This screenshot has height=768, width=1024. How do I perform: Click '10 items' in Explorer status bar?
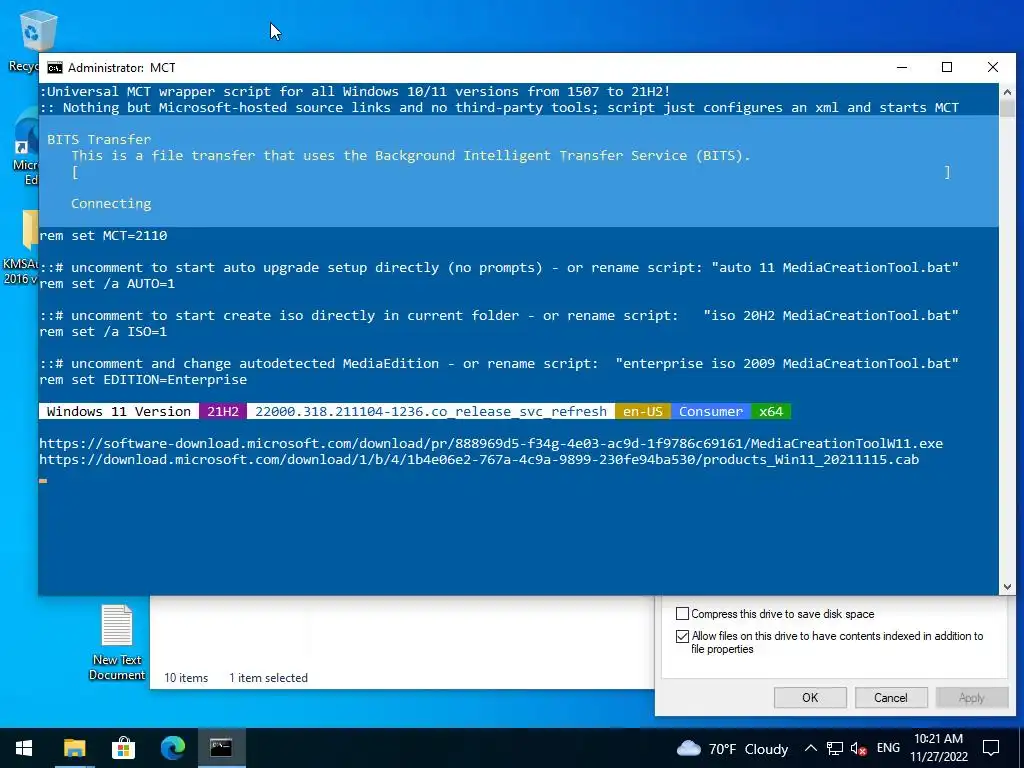(186, 678)
